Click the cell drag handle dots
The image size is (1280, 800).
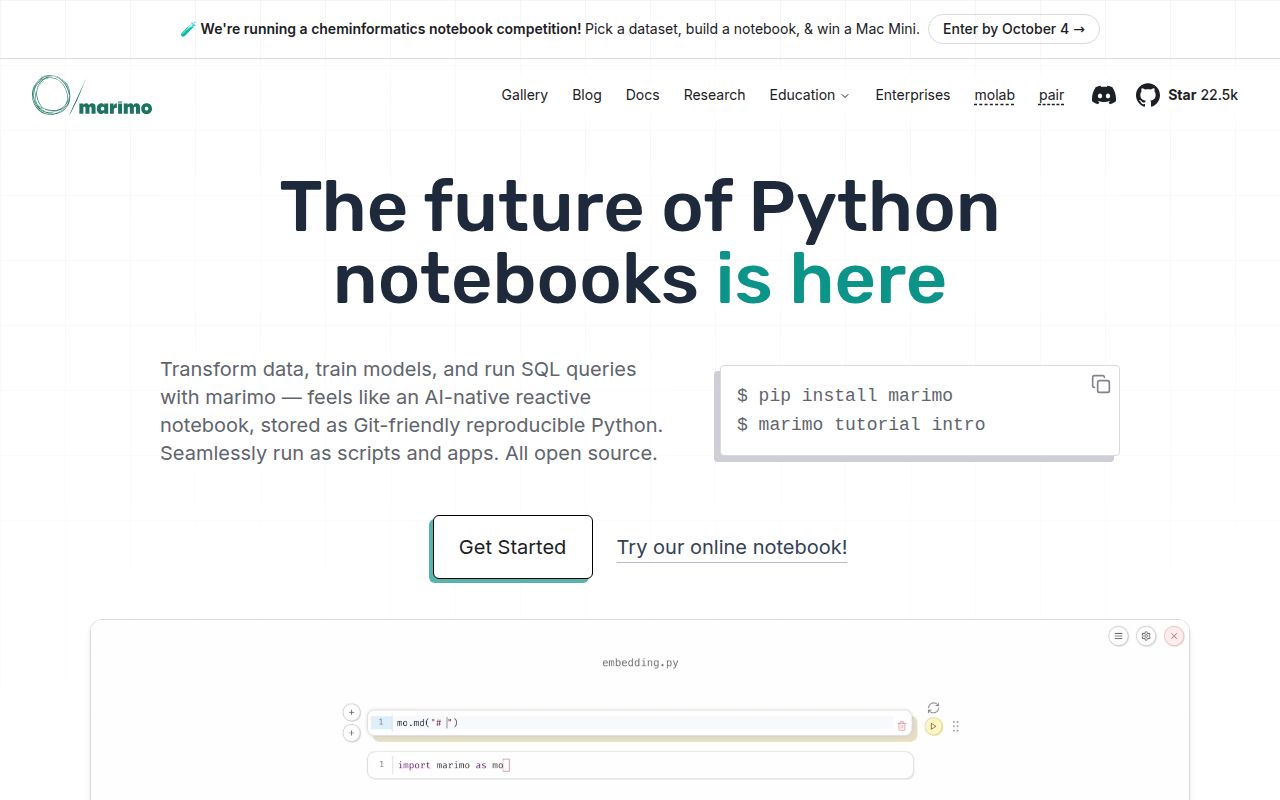pos(956,727)
